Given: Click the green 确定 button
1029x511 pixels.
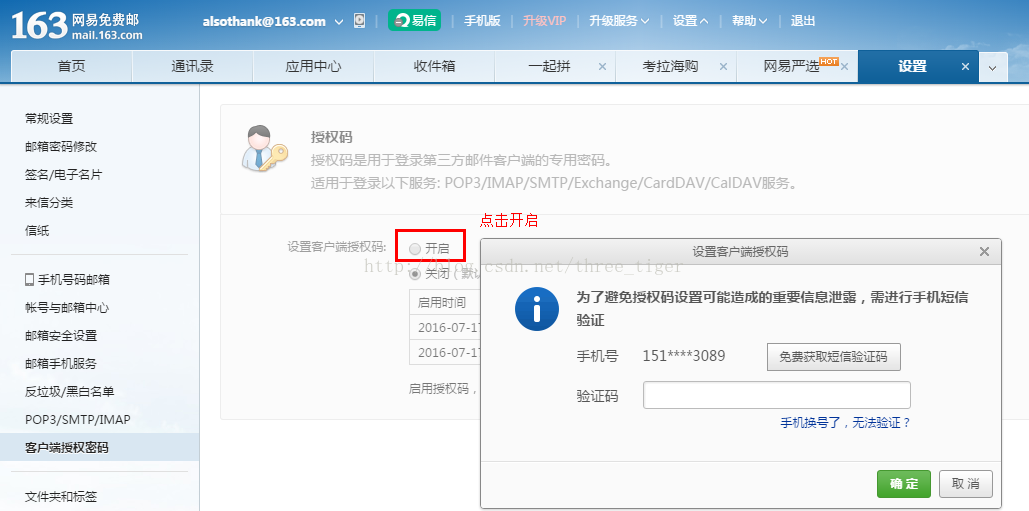Looking at the screenshot, I should pos(904,484).
